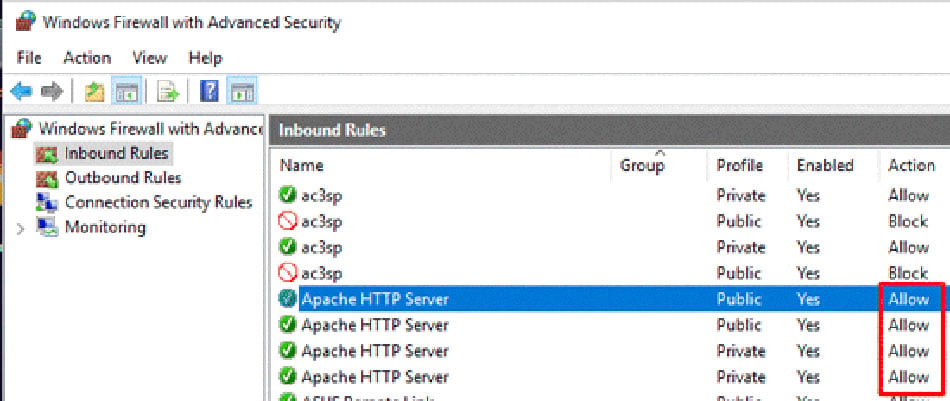The width and height of the screenshot is (950, 401).
Task: Select Outbound Rules in the tree
Action: pyautogui.click(x=123, y=178)
